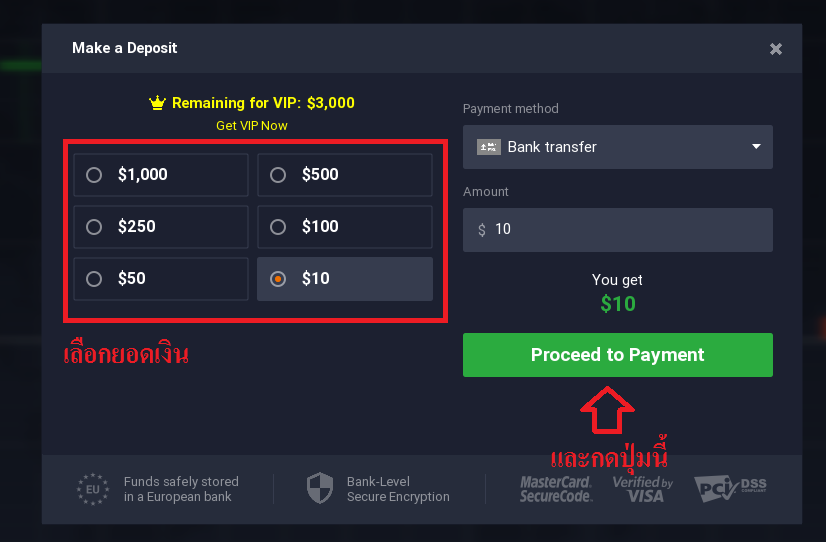Viewport: 826px width, 542px height.
Task: Select the $50 deposit amount
Action: [x=161, y=279]
